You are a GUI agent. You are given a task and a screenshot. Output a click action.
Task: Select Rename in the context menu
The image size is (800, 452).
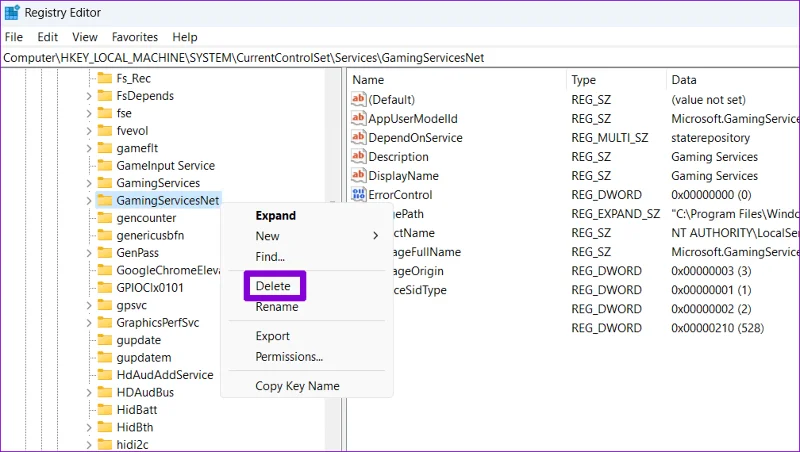[x=277, y=307]
